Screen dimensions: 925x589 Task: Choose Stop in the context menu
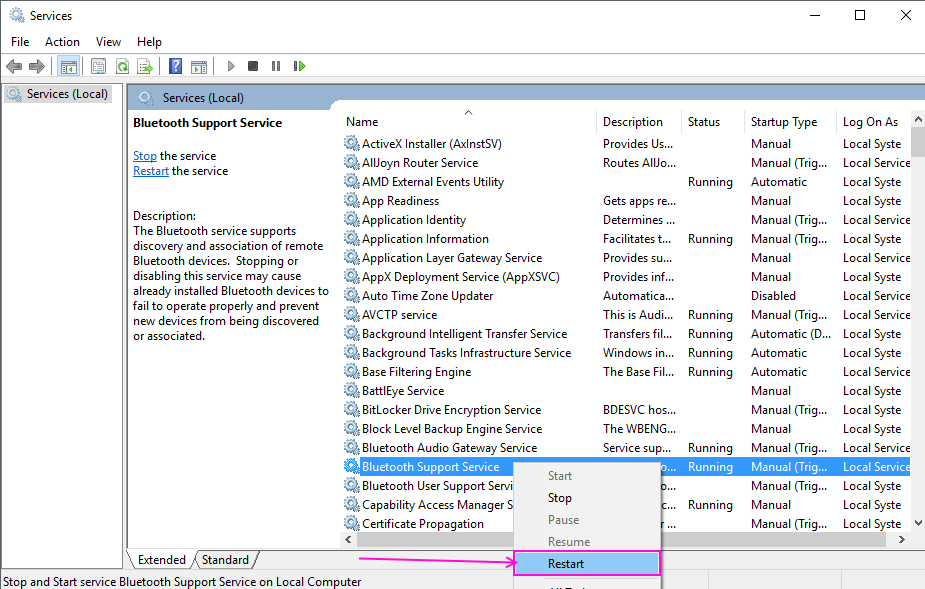[x=586, y=498]
